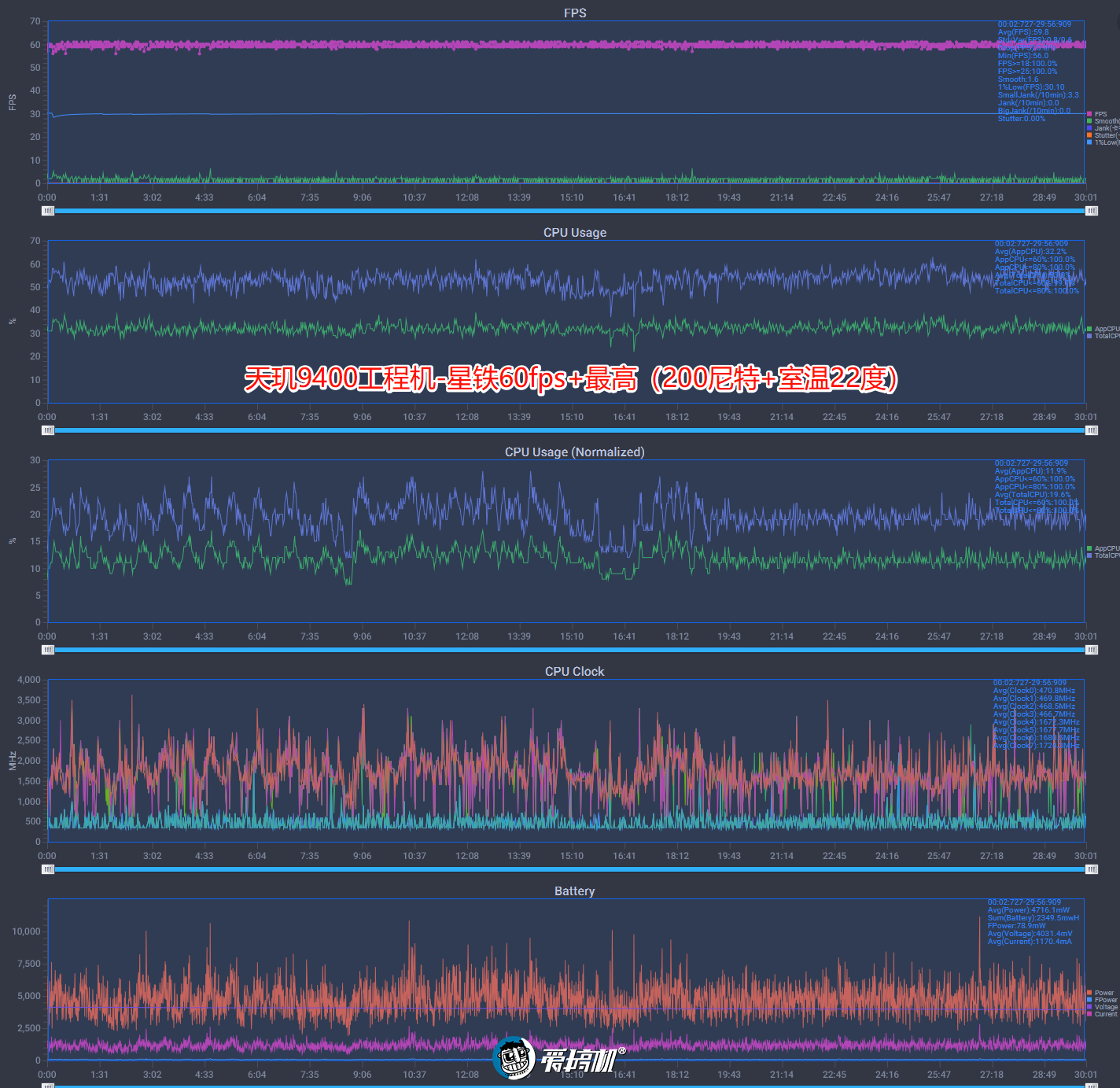
Task: Select right range handle under CPU Usage chart
Action: tap(1092, 430)
